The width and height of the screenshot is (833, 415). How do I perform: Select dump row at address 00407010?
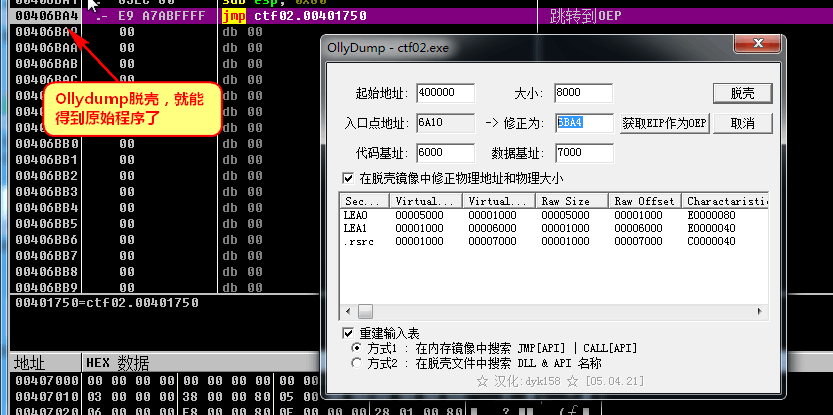(x=165, y=396)
